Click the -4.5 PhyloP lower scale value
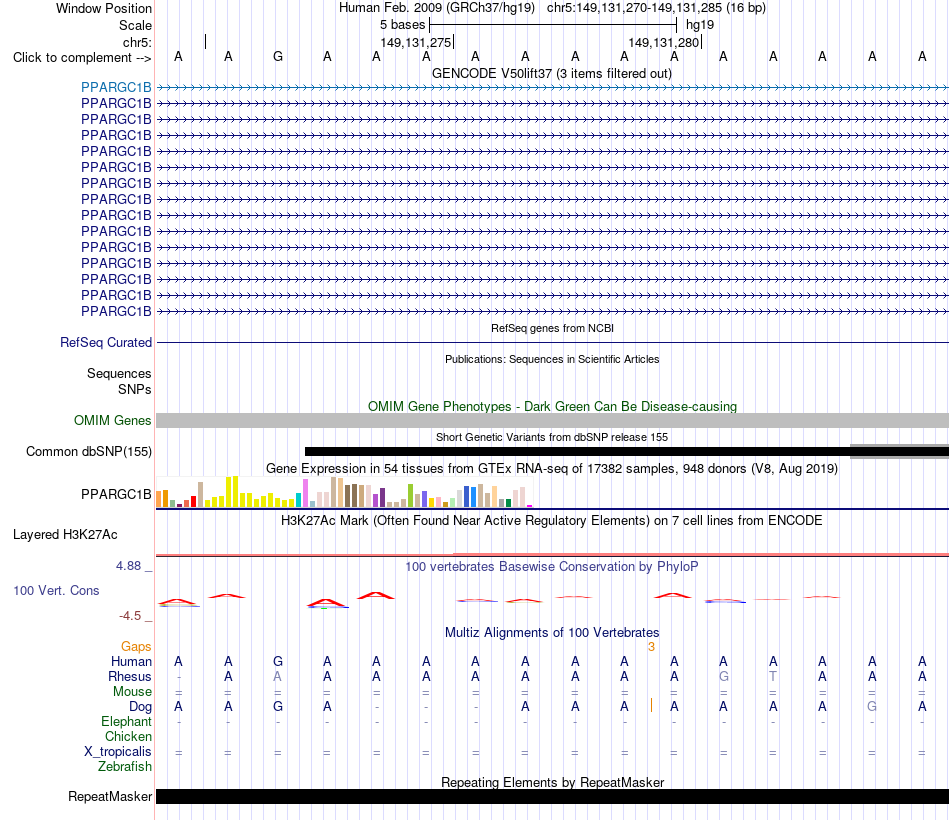Screen dimensions: 950x820 click(x=130, y=616)
